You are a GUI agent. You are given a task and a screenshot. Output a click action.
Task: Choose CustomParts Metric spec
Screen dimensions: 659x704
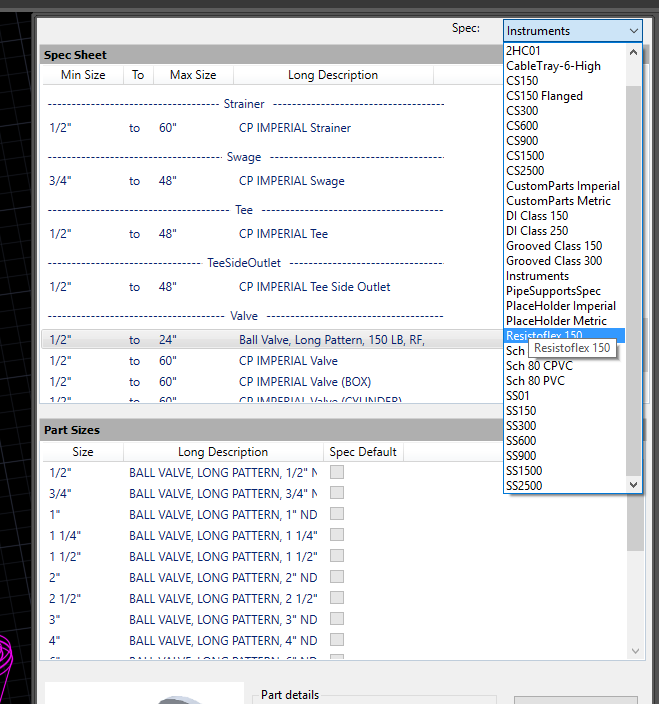565,201
